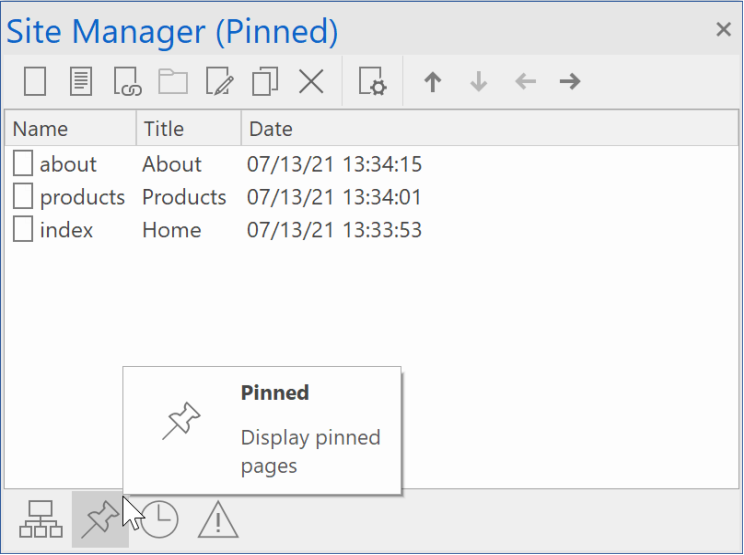The height and width of the screenshot is (555, 744).
Task: Click the Home title cell
Action: (172, 230)
